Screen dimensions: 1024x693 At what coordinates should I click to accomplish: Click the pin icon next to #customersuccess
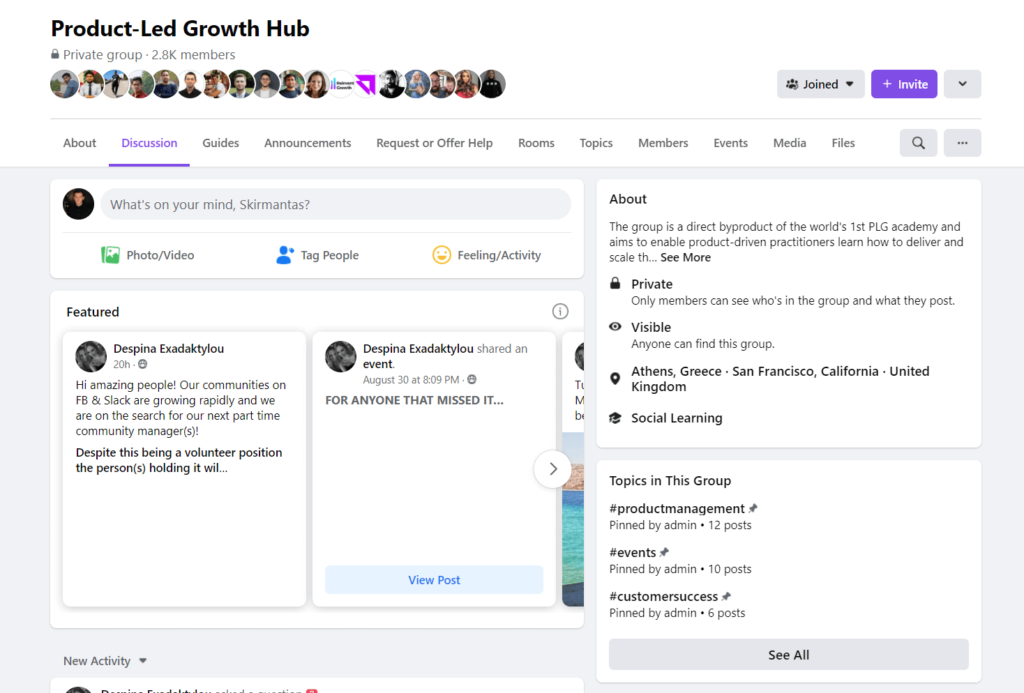tap(726, 596)
